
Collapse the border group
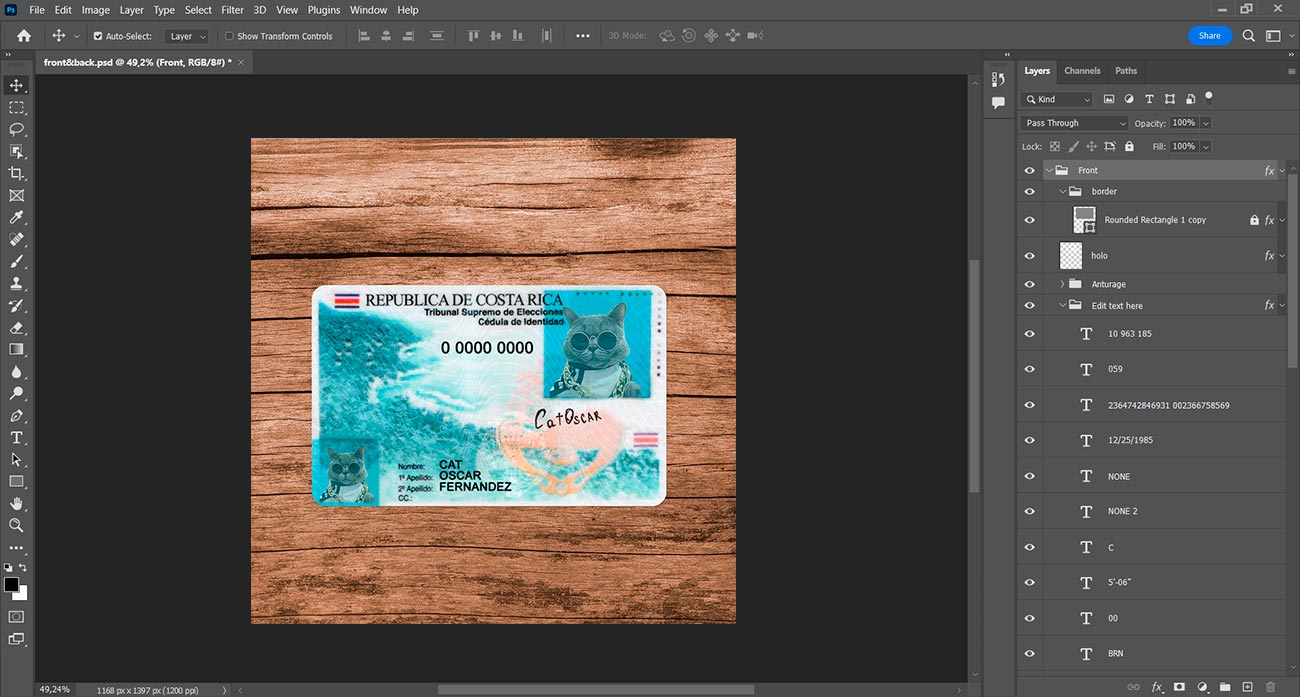tap(1063, 191)
